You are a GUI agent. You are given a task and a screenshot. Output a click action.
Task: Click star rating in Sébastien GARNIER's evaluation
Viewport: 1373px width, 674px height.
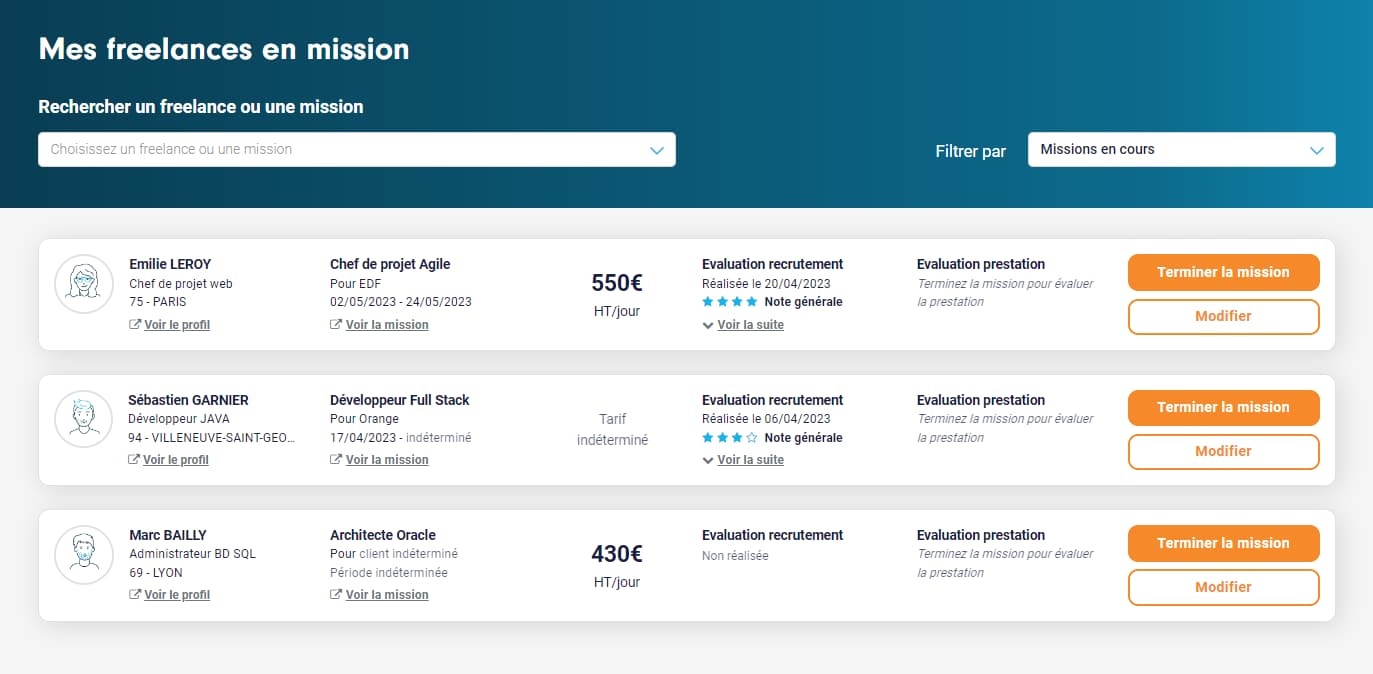click(x=730, y=438)
